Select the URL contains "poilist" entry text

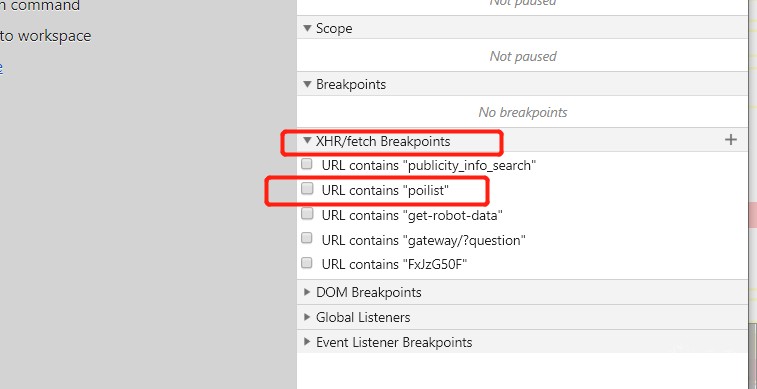click(385, 191)
